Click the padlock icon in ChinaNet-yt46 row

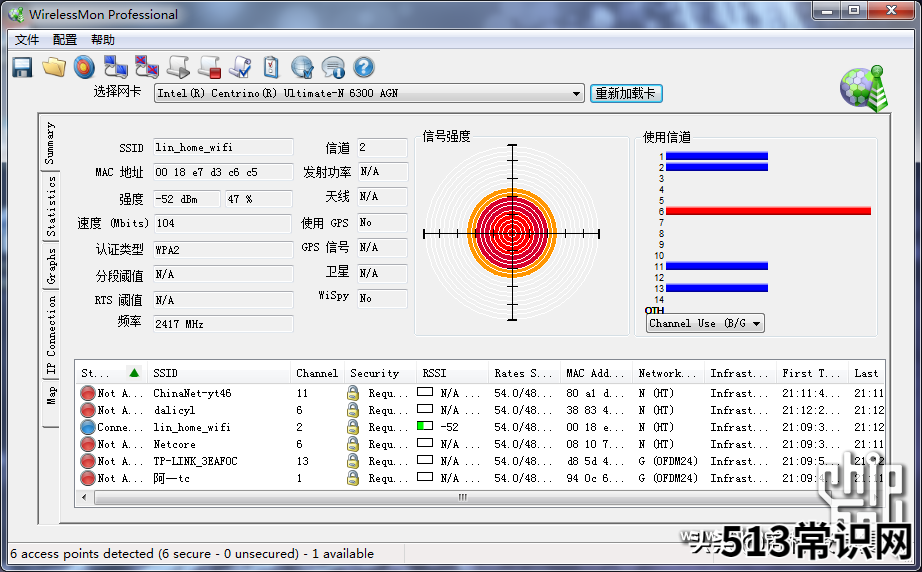point(353,393)
